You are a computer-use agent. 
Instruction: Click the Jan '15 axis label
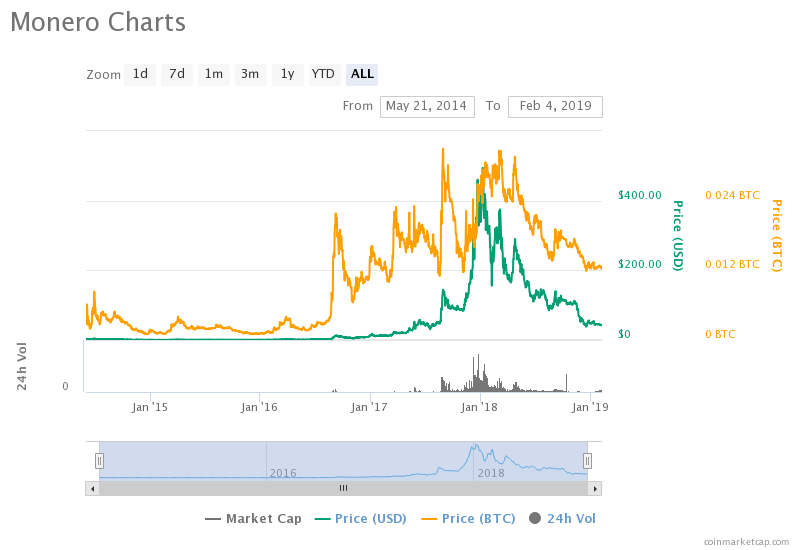149,407
